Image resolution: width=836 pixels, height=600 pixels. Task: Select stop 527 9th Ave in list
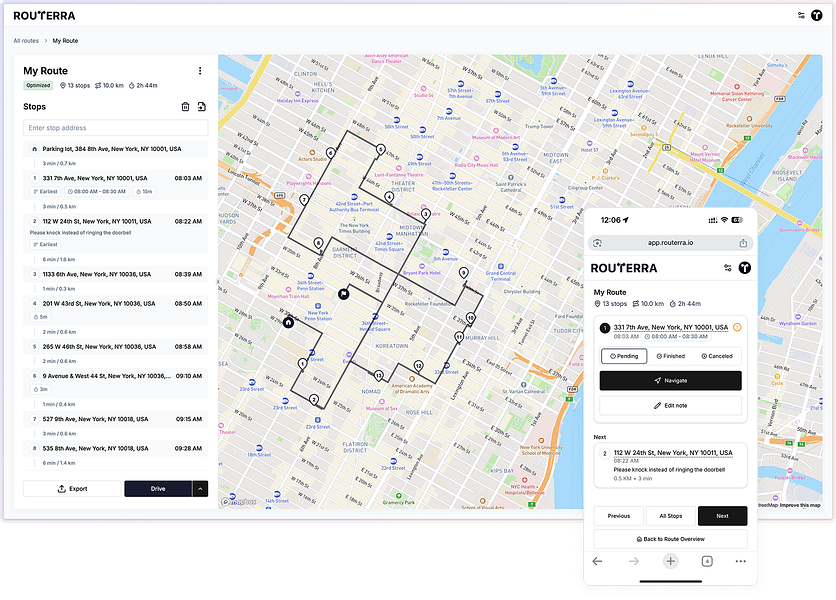pyautogui.click(x=116, y=419)
